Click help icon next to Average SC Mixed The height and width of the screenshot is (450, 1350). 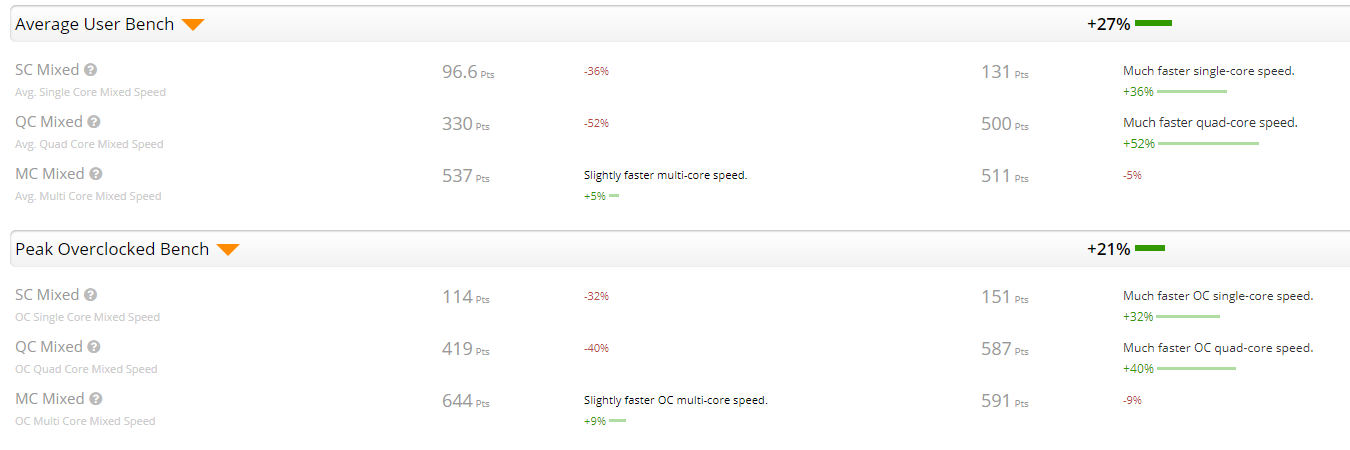[x=91, y=70]
